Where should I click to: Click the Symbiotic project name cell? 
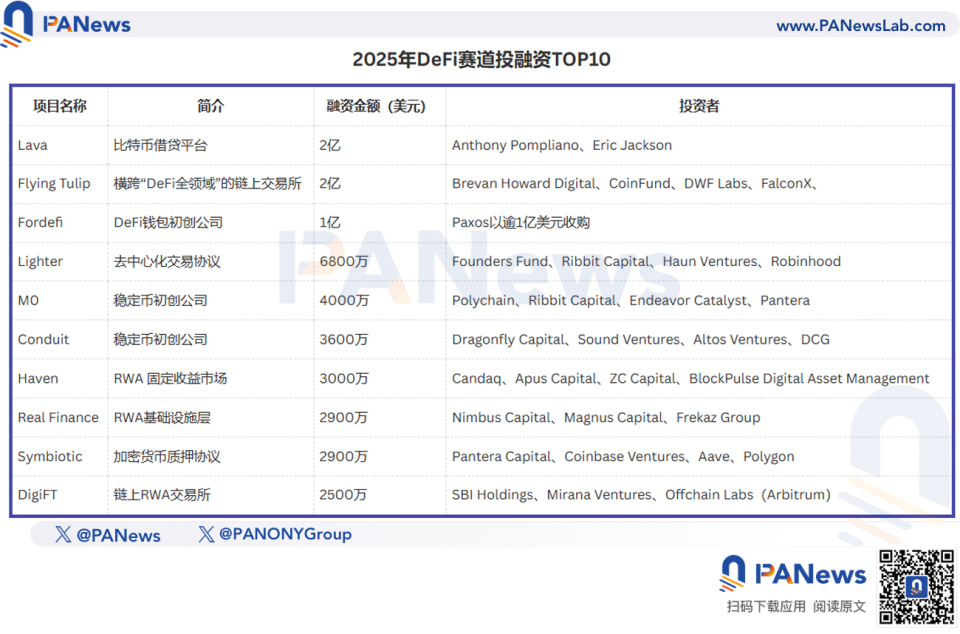coord(50,456)
